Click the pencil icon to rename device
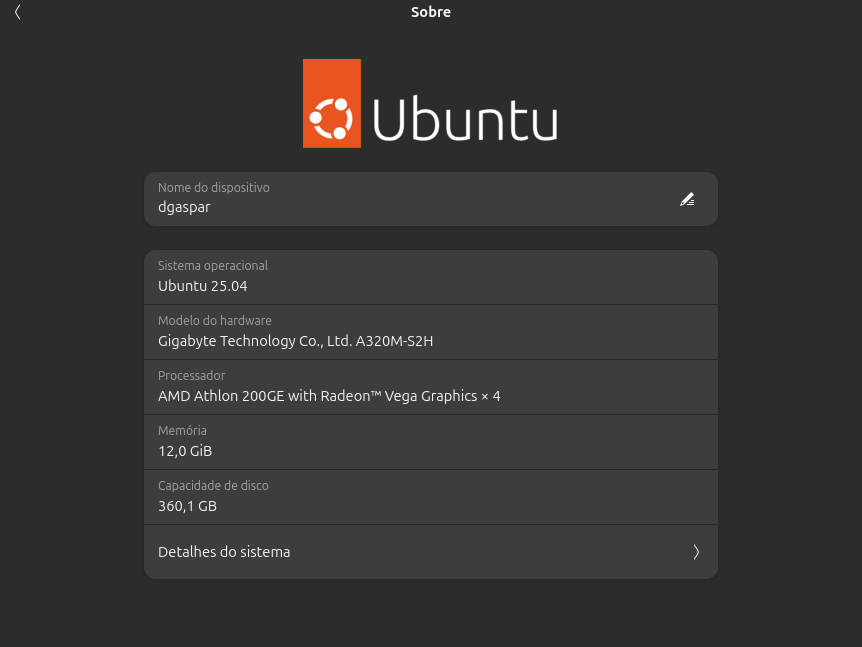This screenshot has width=862, height=647. (687, 199)
